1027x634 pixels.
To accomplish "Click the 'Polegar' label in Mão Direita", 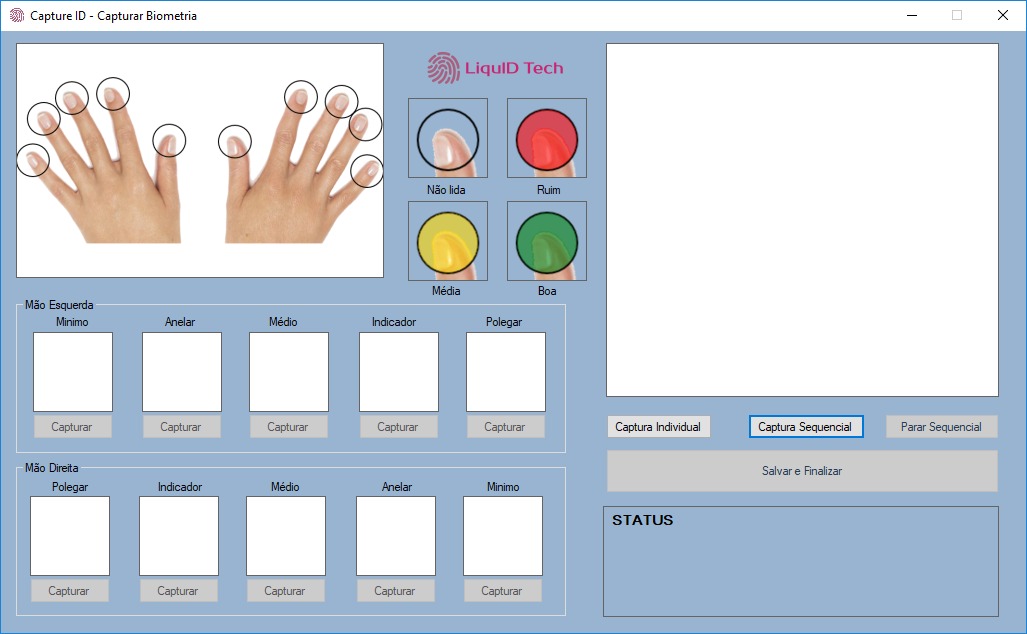I will click(70, 487).
